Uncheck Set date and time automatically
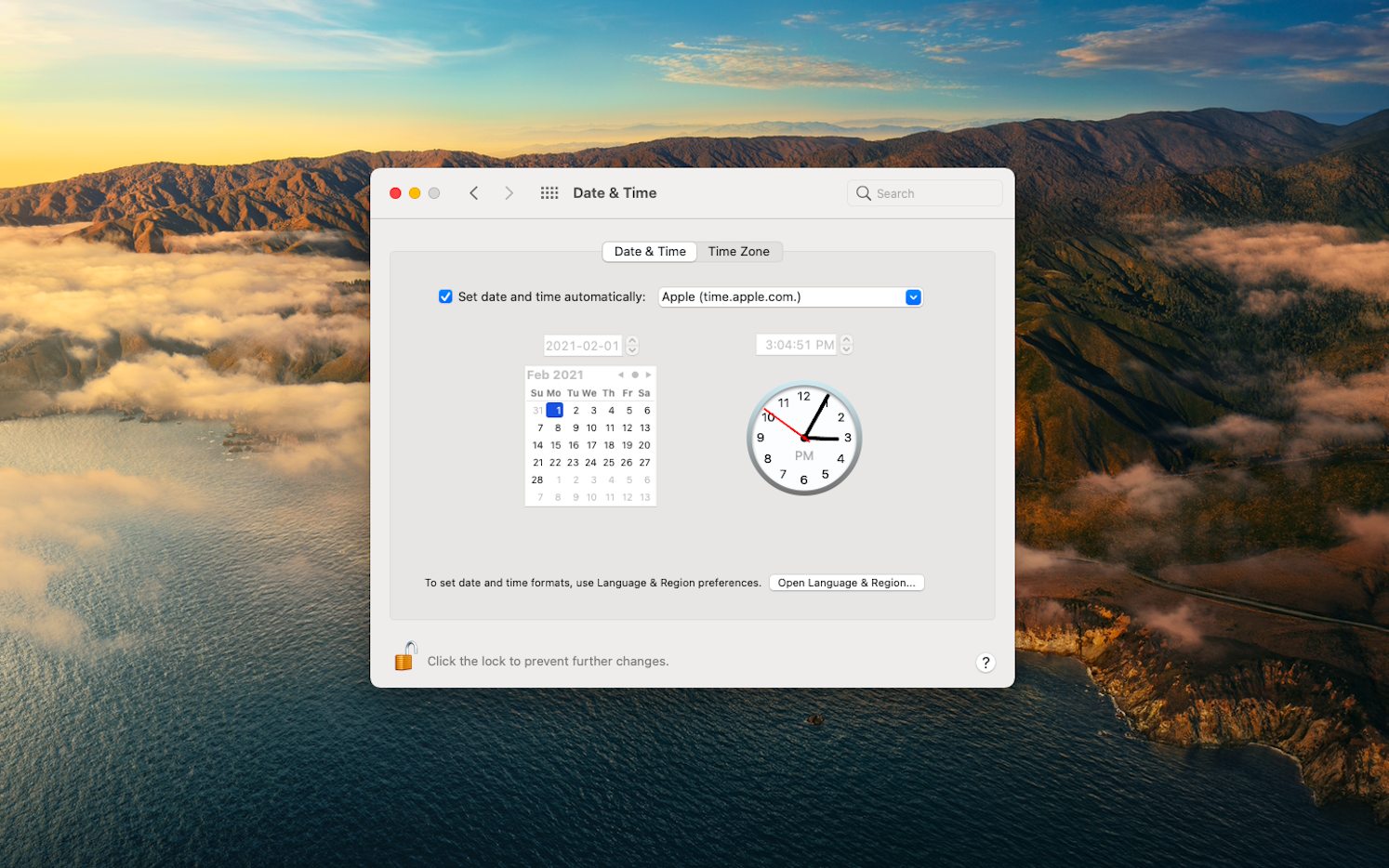 (x=445, y=296)
